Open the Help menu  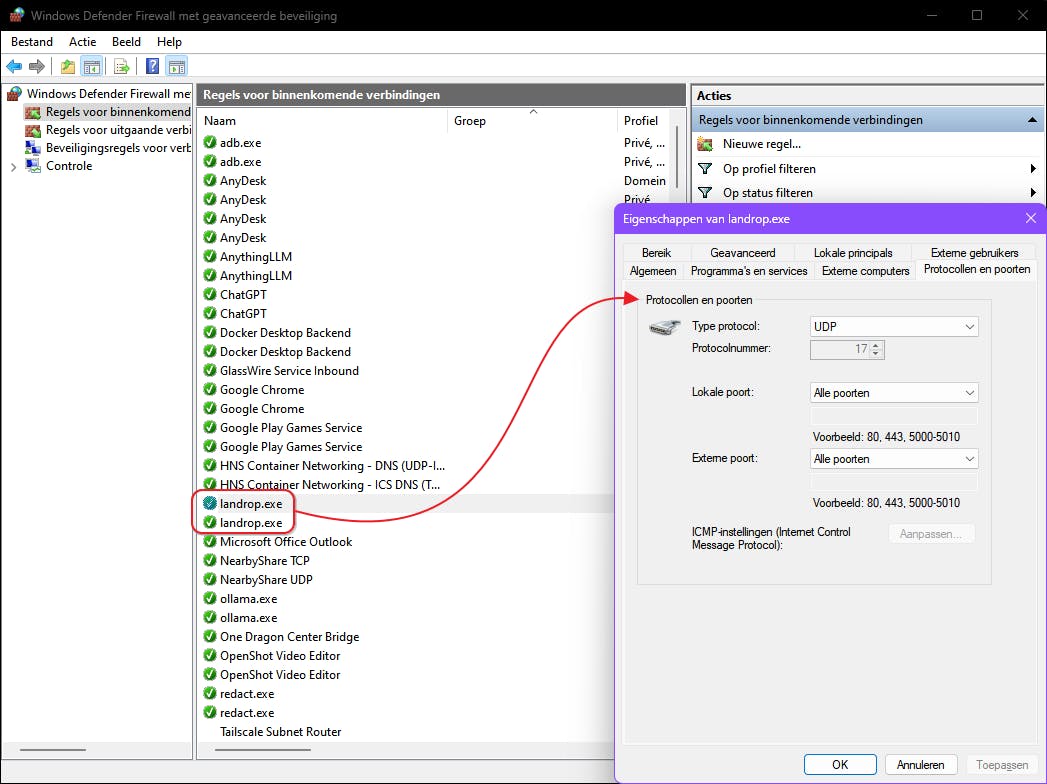[x=169, y=41]
